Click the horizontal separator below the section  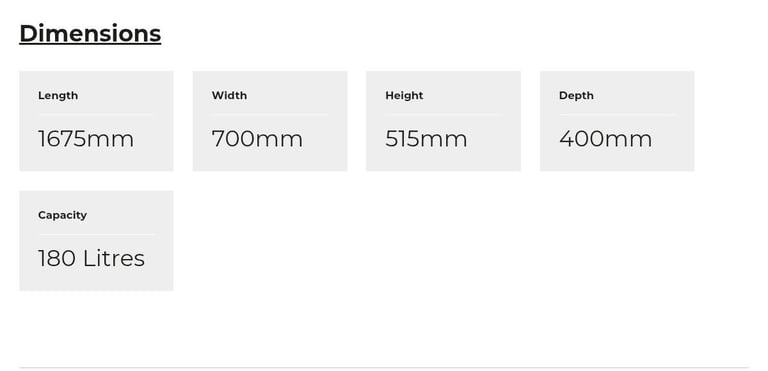coord(384,368)
